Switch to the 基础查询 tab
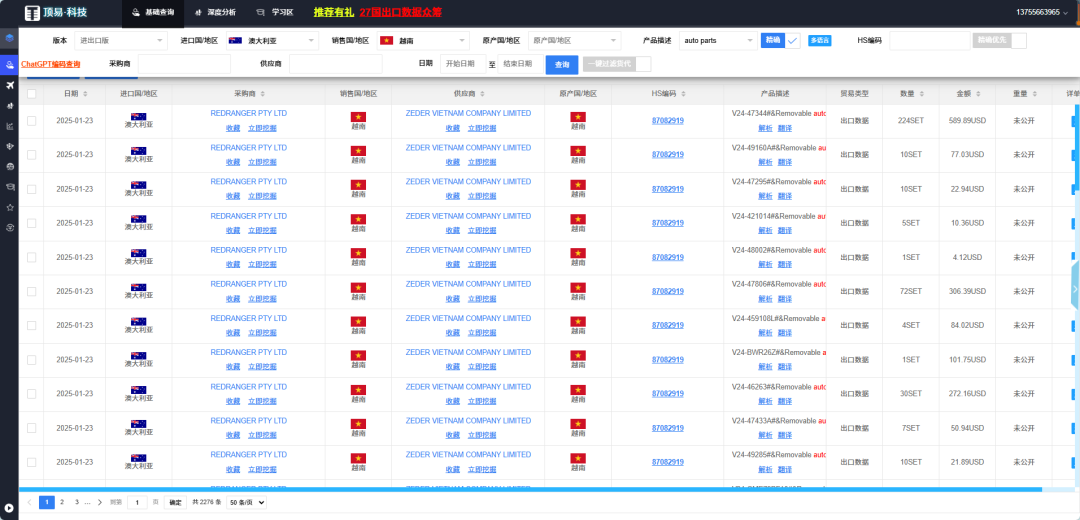This screenshot has height=520, width=1080. (x=153, y=12)
